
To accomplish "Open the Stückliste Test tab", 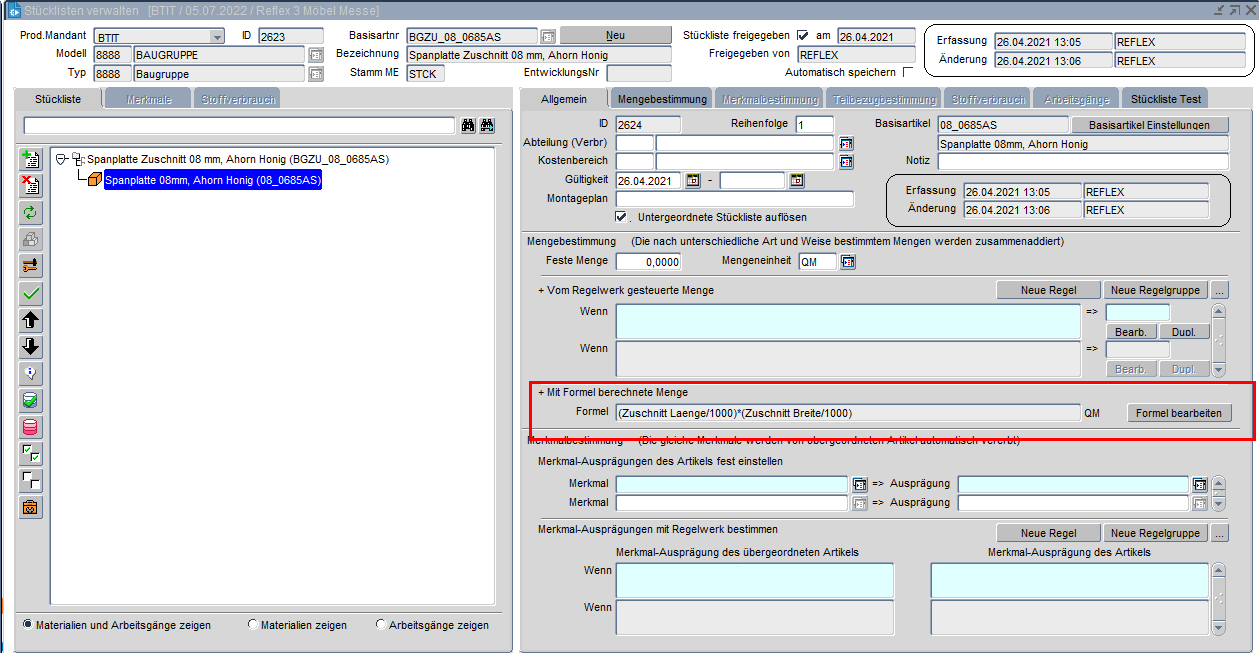I will coord(1166,99).
